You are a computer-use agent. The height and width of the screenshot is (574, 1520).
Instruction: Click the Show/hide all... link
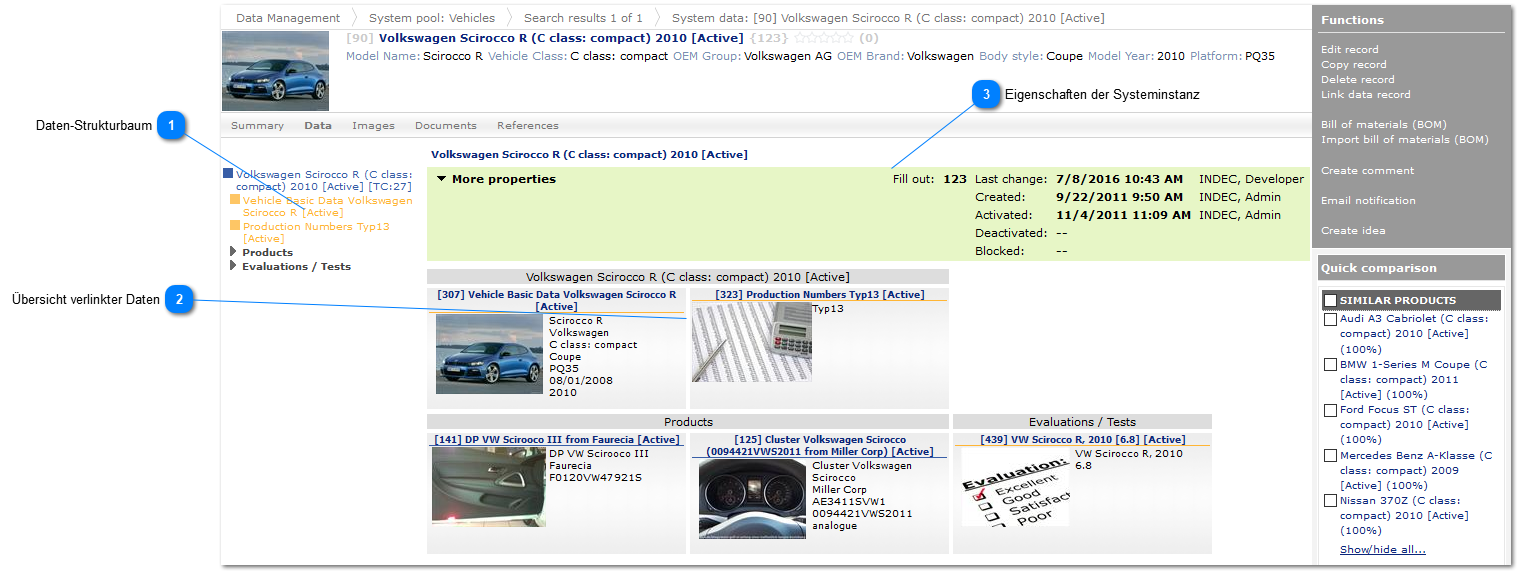(1382, 549)
